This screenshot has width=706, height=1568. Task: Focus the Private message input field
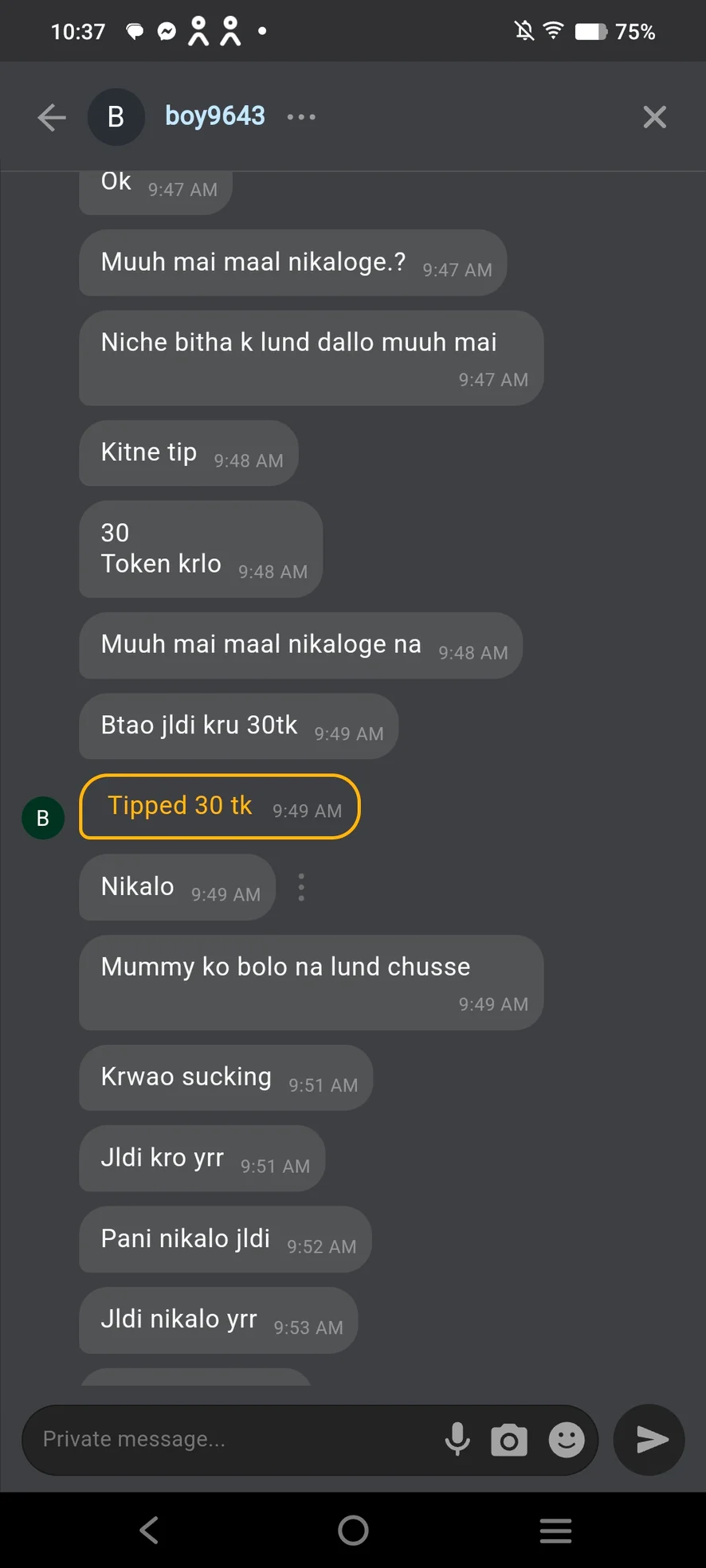(x=231, y=1439)
